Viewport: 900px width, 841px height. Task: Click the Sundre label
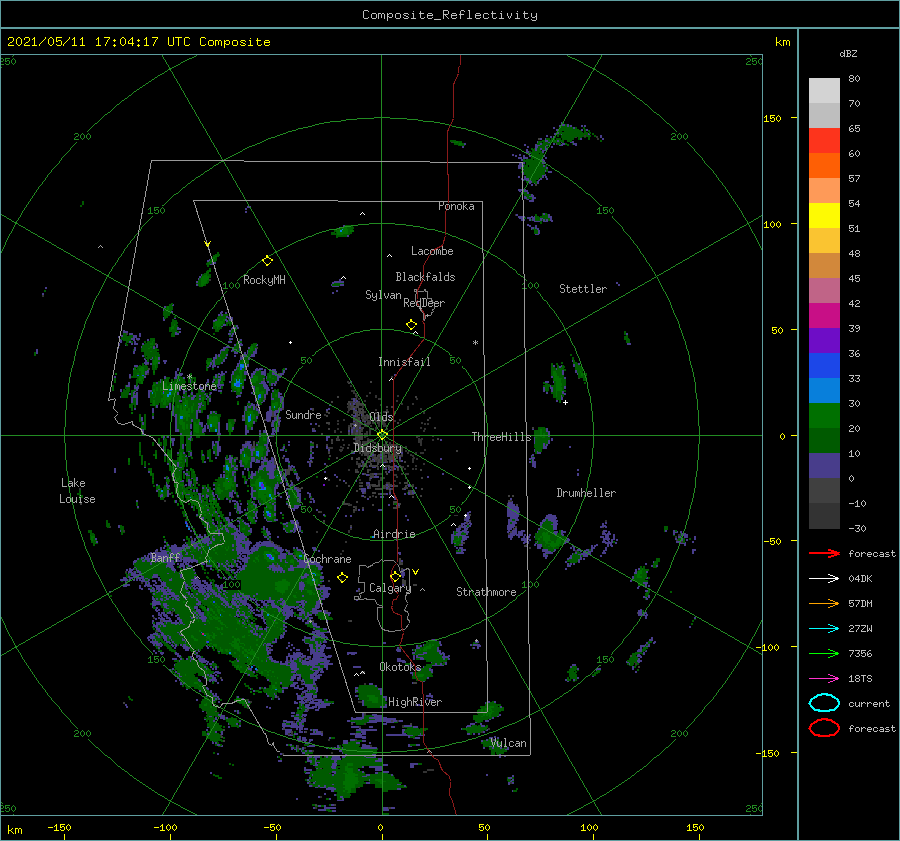coord(303,414)
